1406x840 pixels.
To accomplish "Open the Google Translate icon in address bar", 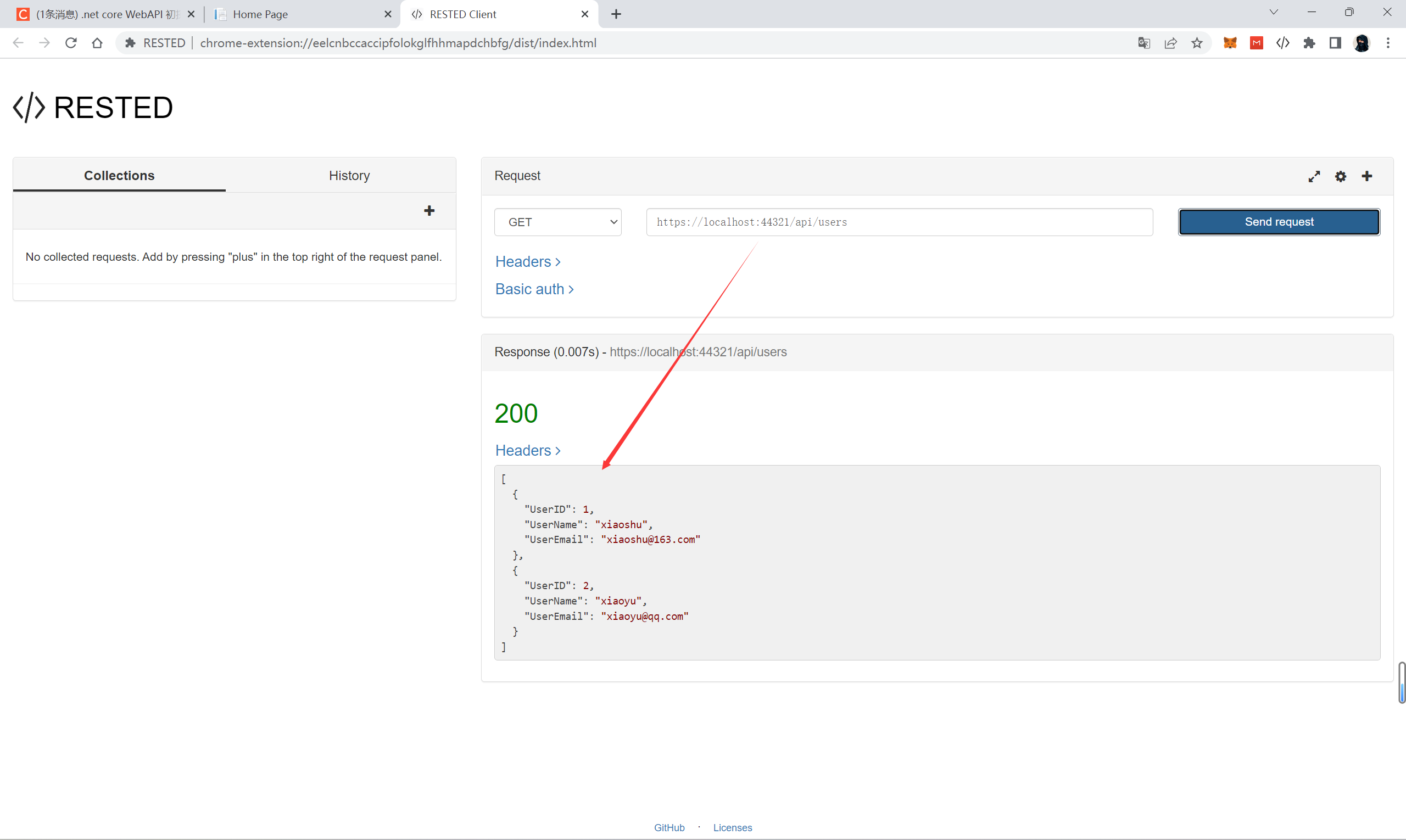I will point(1144,43).
